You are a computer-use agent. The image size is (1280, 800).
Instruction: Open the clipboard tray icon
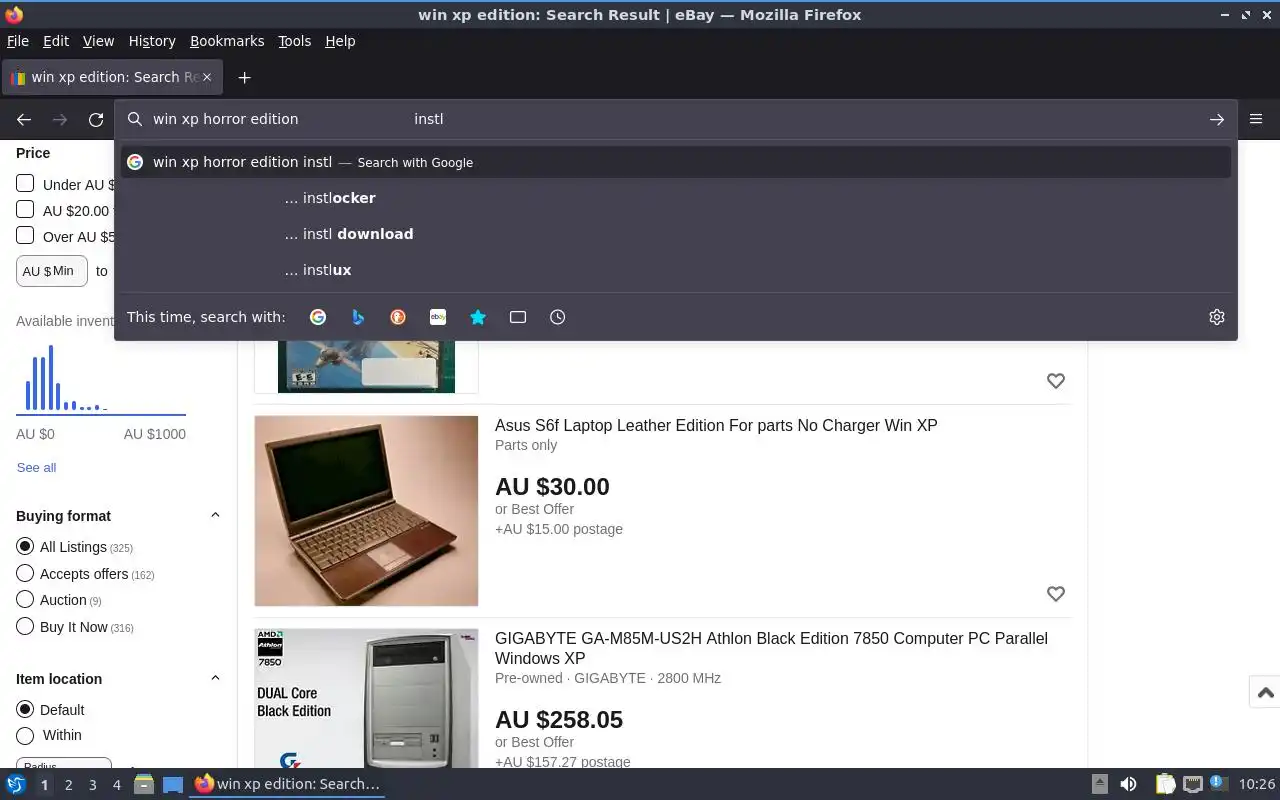point(1166,784)
